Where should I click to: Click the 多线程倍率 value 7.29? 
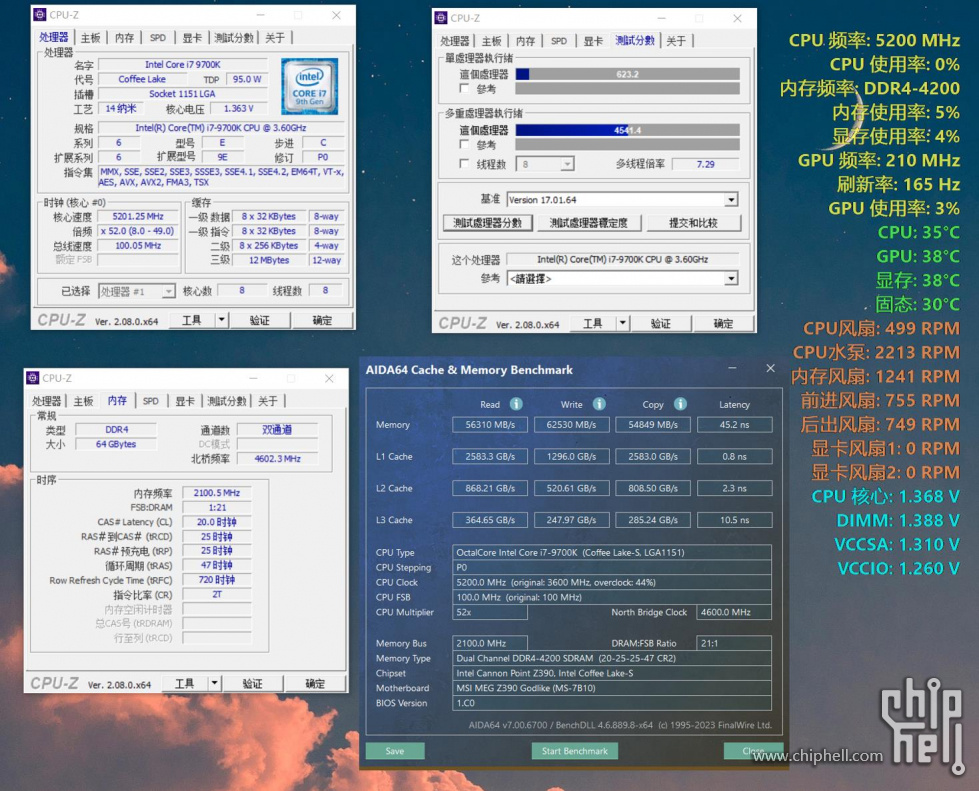click(x=706, y=164)
